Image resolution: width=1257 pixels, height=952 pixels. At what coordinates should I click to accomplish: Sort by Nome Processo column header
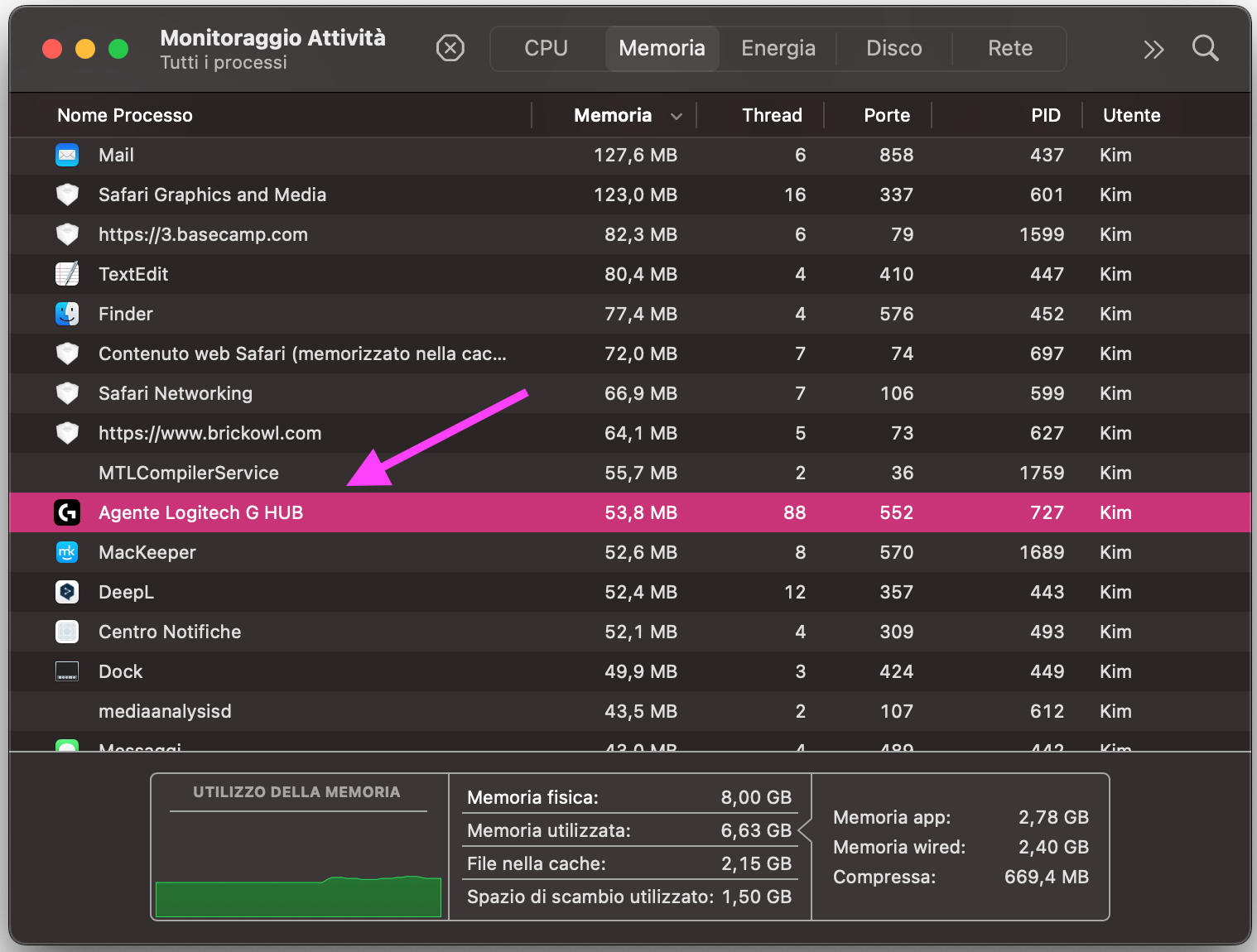pyautogui.click(x=125, y=116)
